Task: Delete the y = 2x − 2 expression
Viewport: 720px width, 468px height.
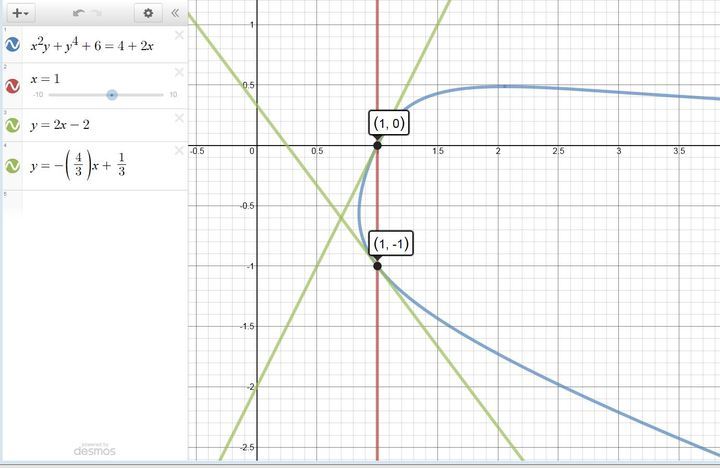Action: click(179, 117)
